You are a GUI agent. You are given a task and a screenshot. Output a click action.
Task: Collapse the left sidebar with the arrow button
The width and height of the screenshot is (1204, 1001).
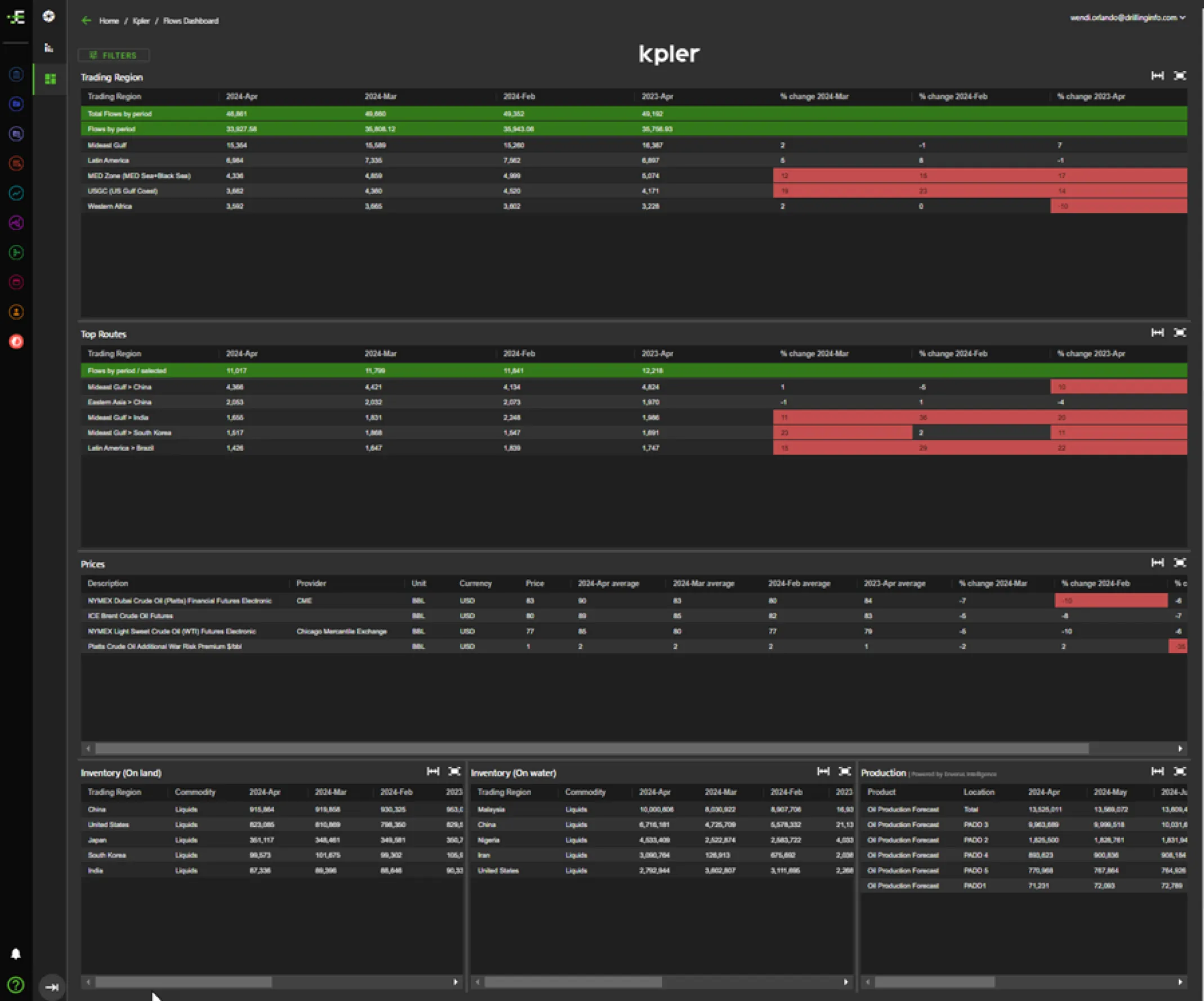click(x=52, y=988)
